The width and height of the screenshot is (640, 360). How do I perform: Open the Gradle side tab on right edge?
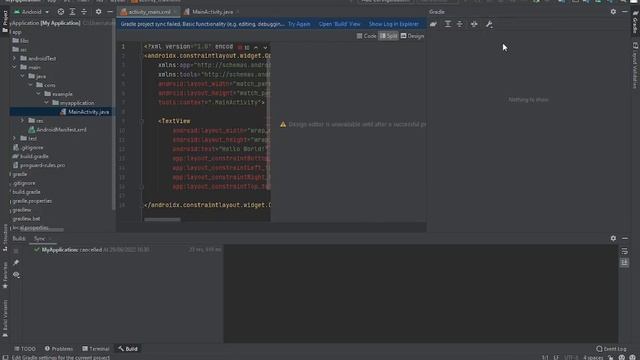tap(635, 22)
